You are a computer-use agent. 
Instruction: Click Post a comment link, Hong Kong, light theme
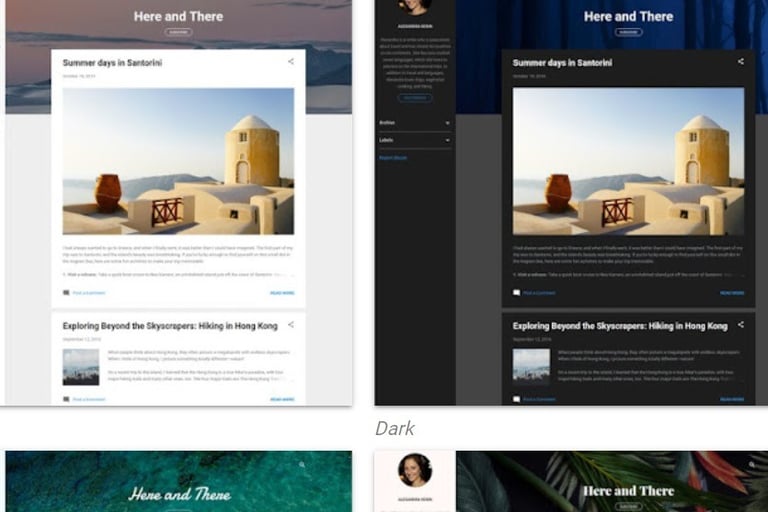pyautogui.click(x=89, y=399)
